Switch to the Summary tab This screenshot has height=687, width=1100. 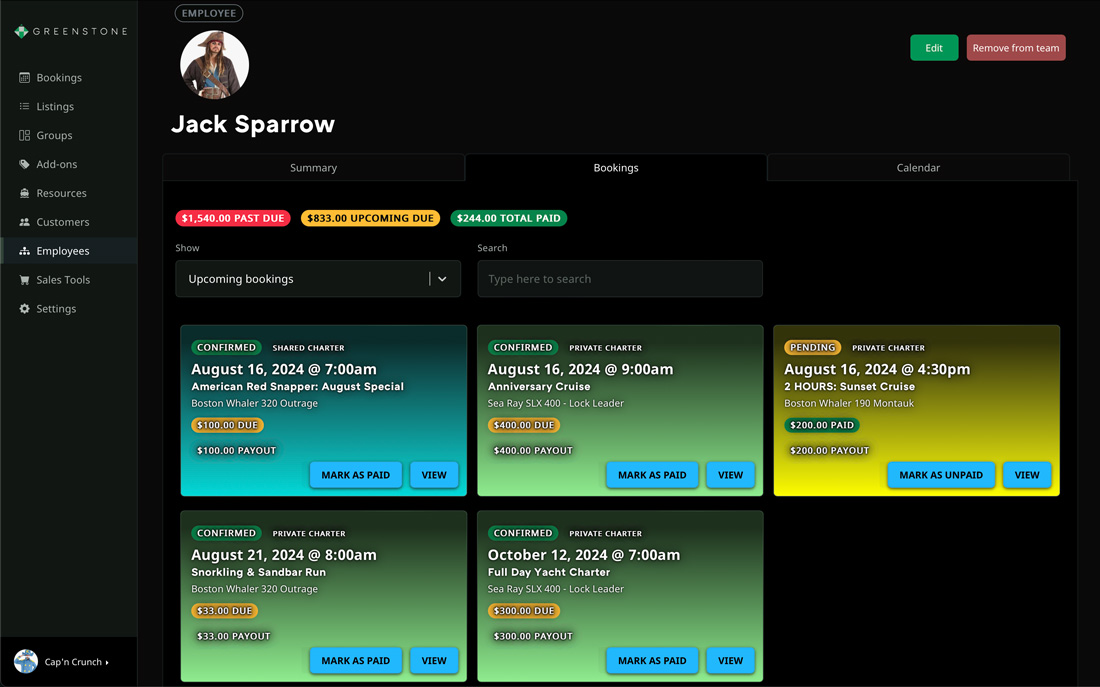pos(313,168)
